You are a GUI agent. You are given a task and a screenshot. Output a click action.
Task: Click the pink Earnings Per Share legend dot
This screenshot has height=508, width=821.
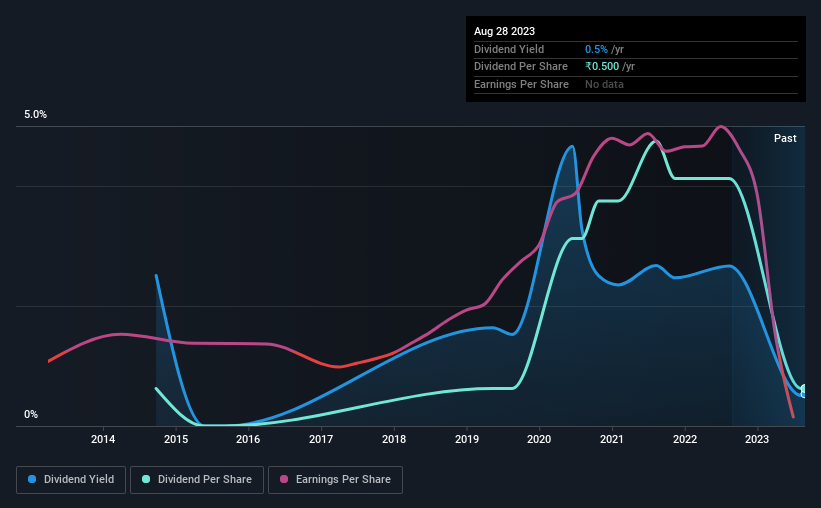coord(284,479)
